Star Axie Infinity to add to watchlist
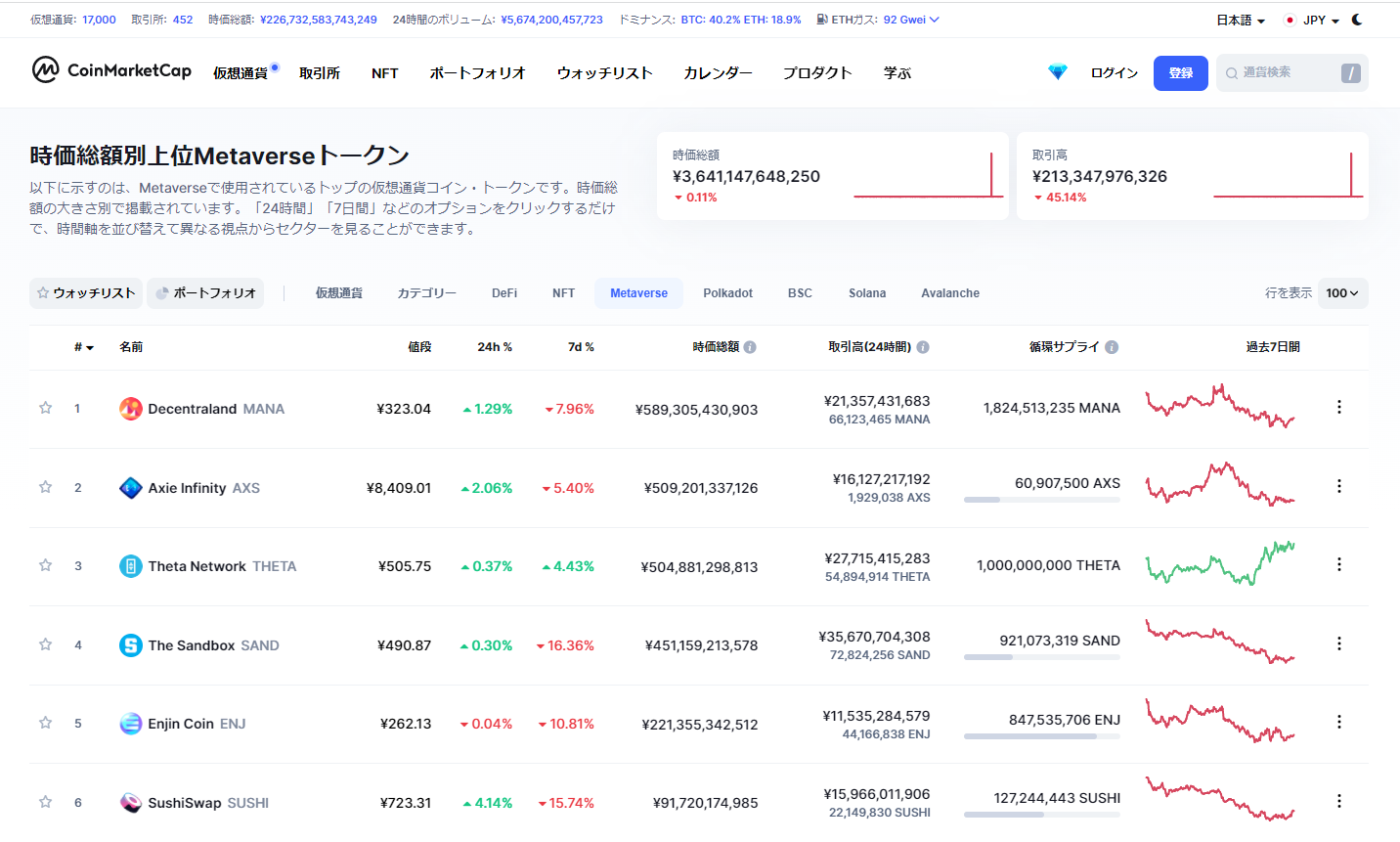The height and width of the screenshot is (842, 1400). point(45,487)
